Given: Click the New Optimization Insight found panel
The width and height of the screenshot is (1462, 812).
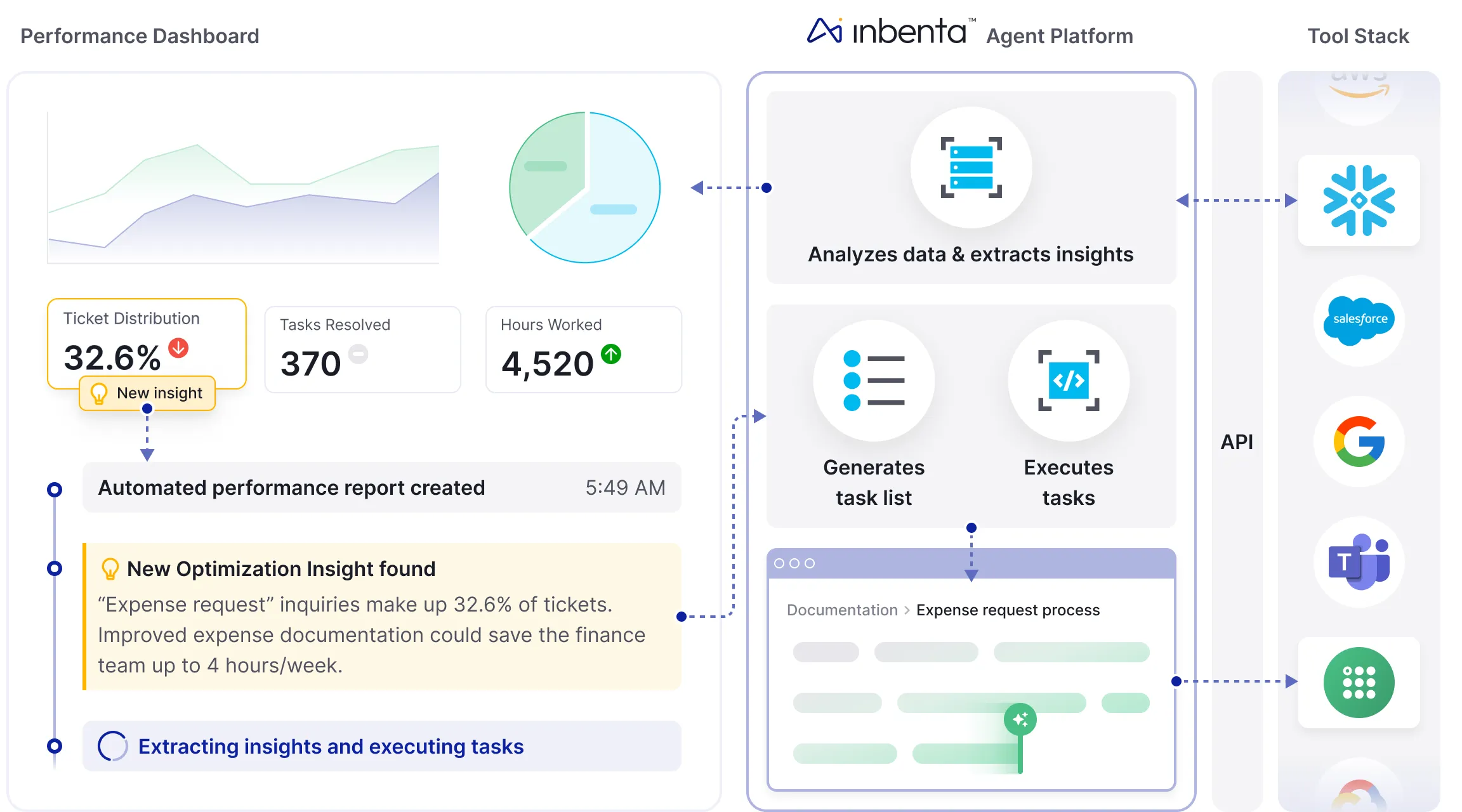Looking at the screenshot, I should tap(381, 616).
